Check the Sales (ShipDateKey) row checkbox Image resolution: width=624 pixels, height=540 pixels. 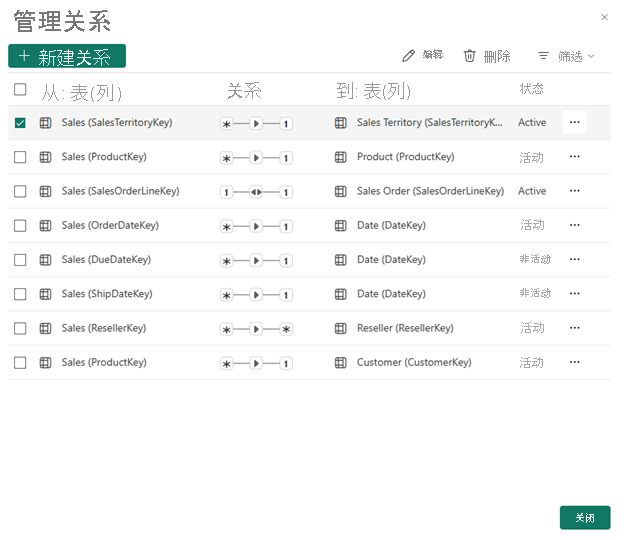[20, 294]
